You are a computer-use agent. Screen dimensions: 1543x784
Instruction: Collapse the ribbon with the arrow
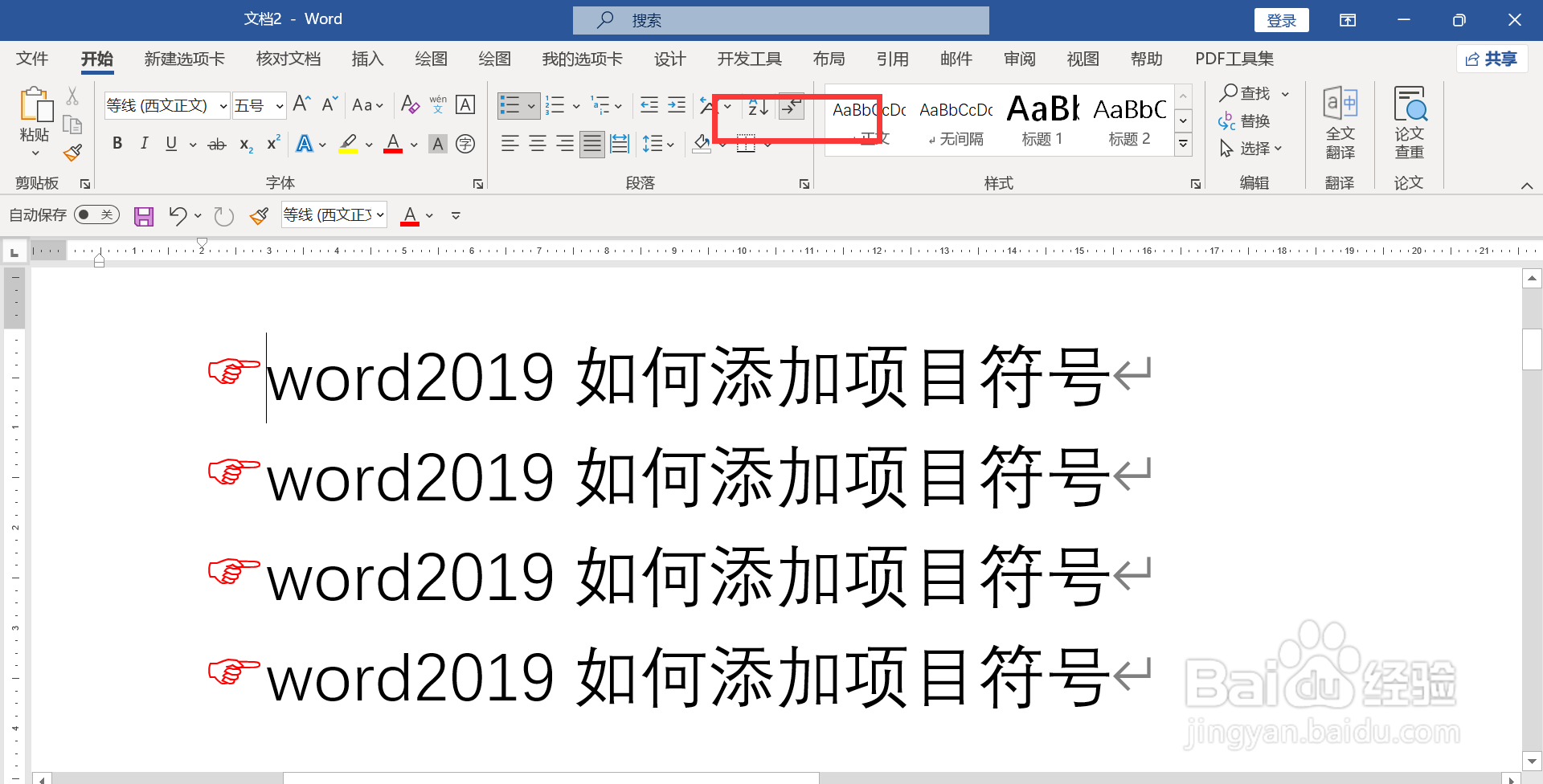[1526, 186]
